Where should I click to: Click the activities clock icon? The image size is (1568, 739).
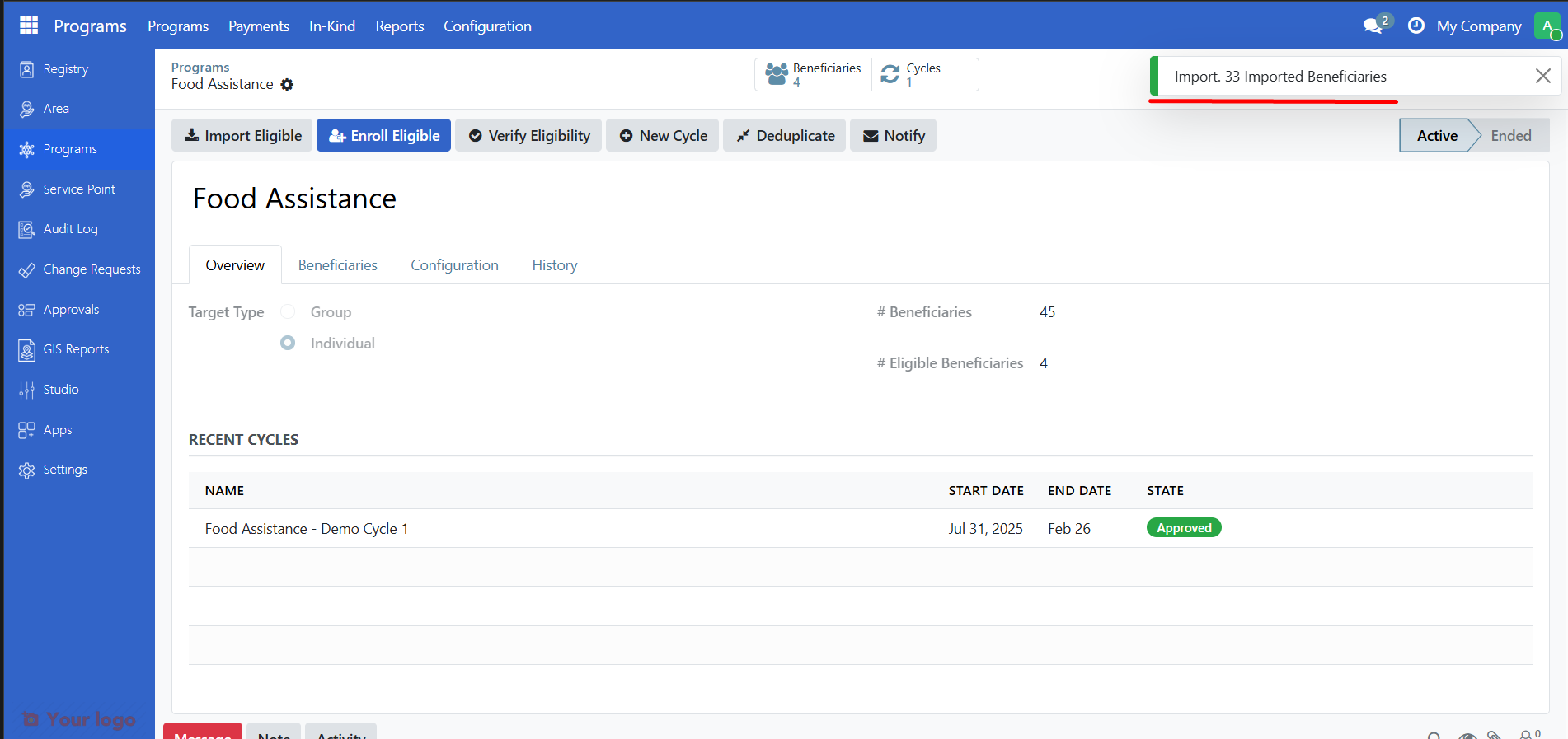pos(1415,26)
